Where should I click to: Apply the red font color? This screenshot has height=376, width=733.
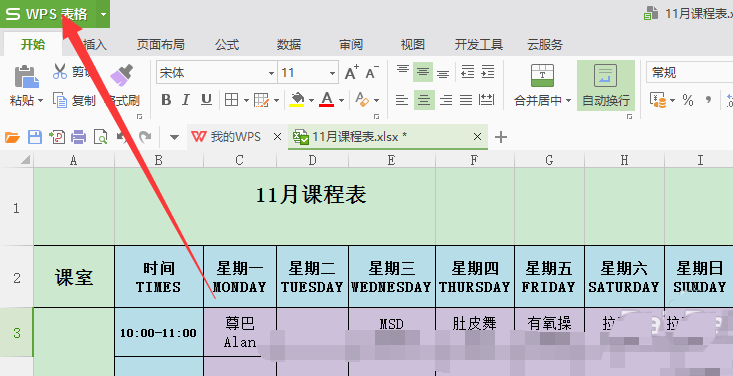click(x=327, y=100)
